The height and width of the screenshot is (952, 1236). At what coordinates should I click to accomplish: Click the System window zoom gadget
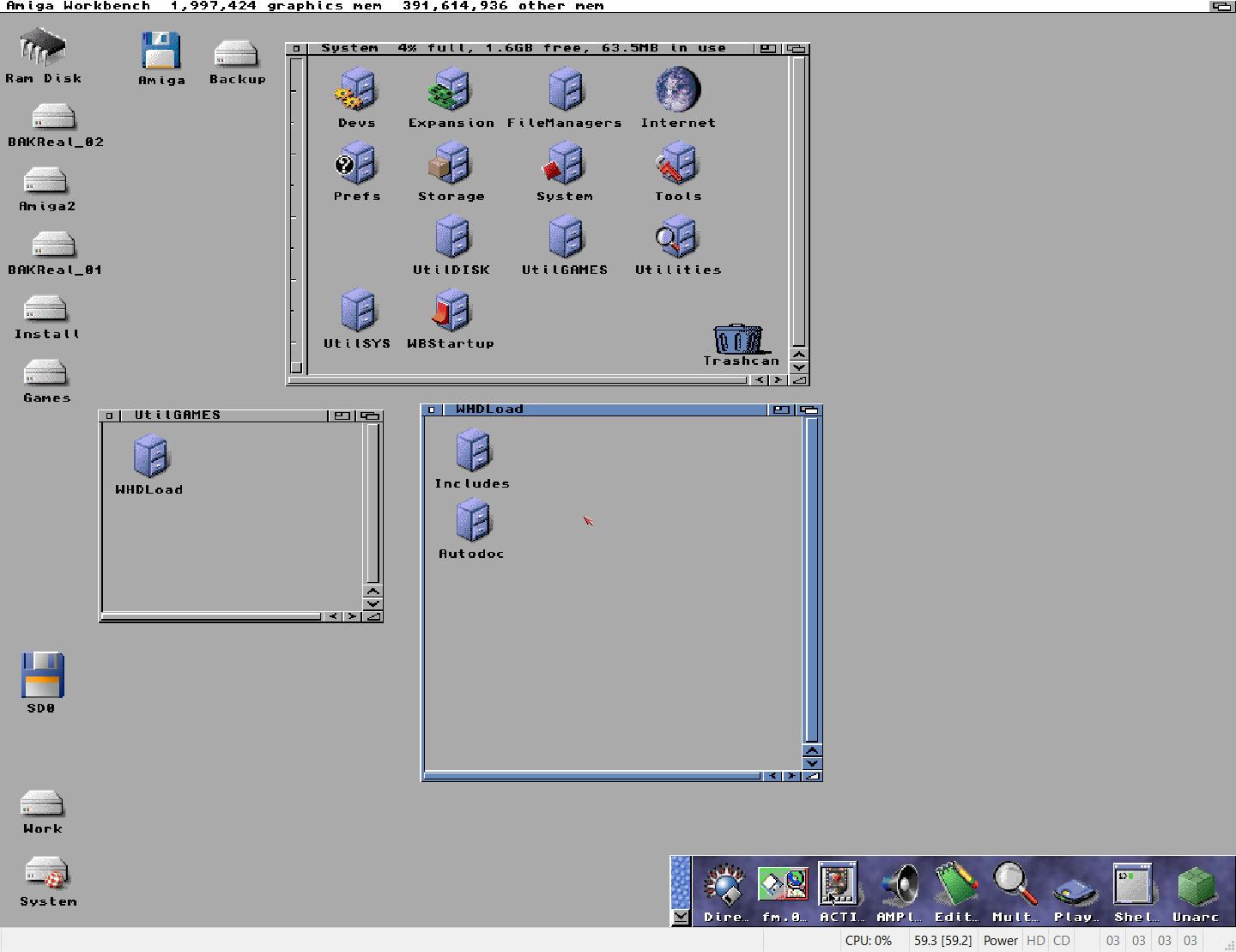coord(767,49)
